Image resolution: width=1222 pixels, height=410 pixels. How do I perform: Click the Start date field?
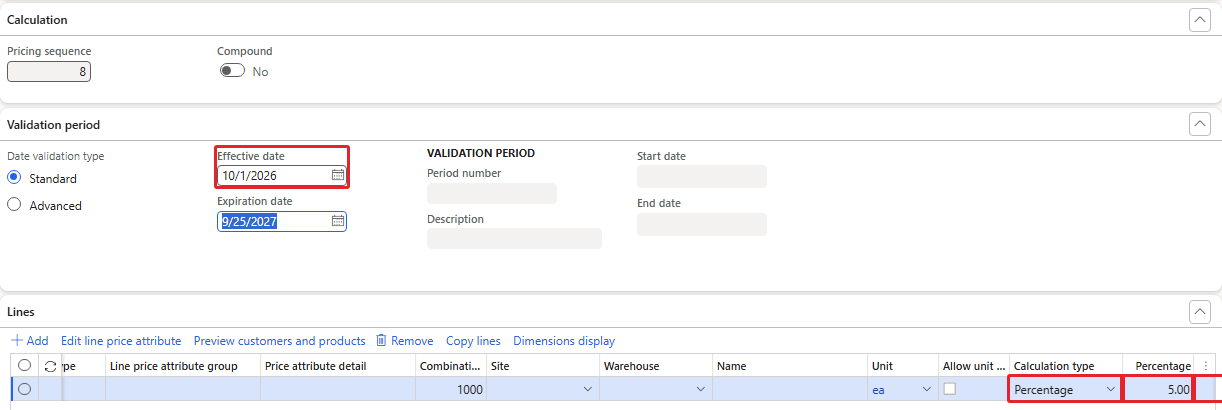pos(702,177)
